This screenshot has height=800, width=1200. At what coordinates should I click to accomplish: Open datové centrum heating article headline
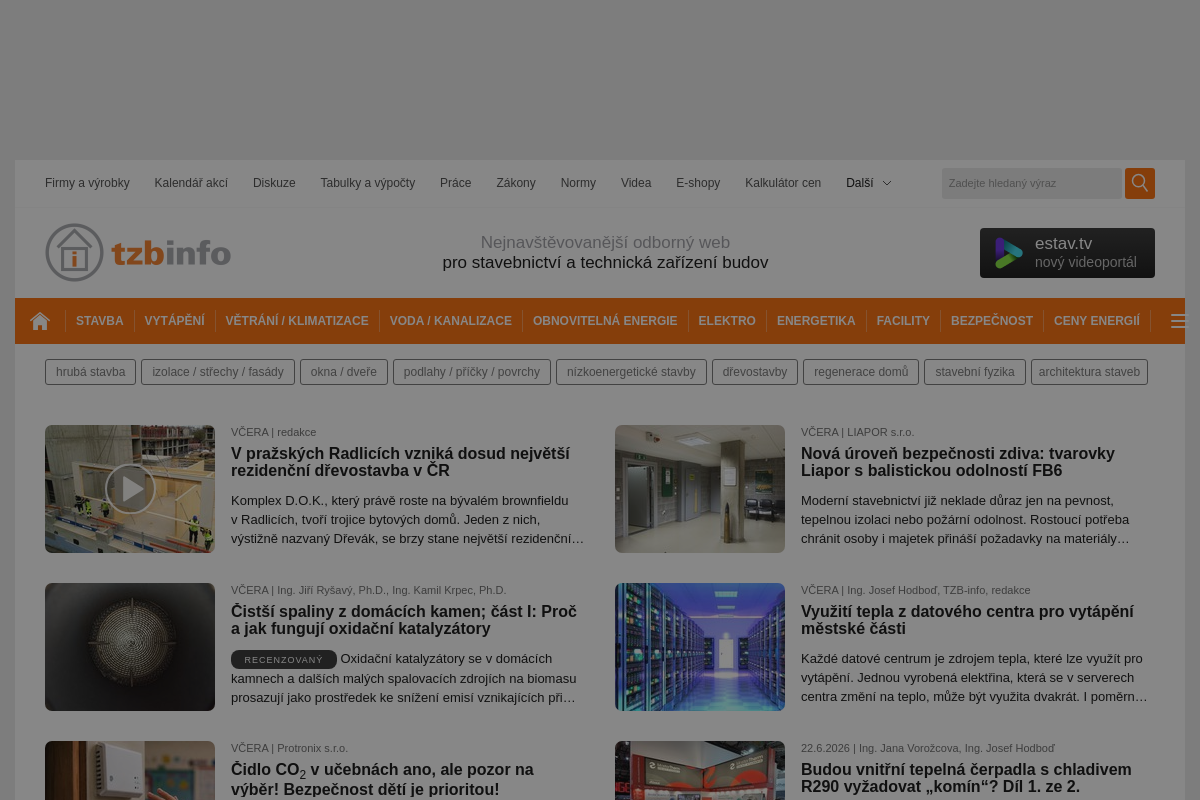[967, 620]
